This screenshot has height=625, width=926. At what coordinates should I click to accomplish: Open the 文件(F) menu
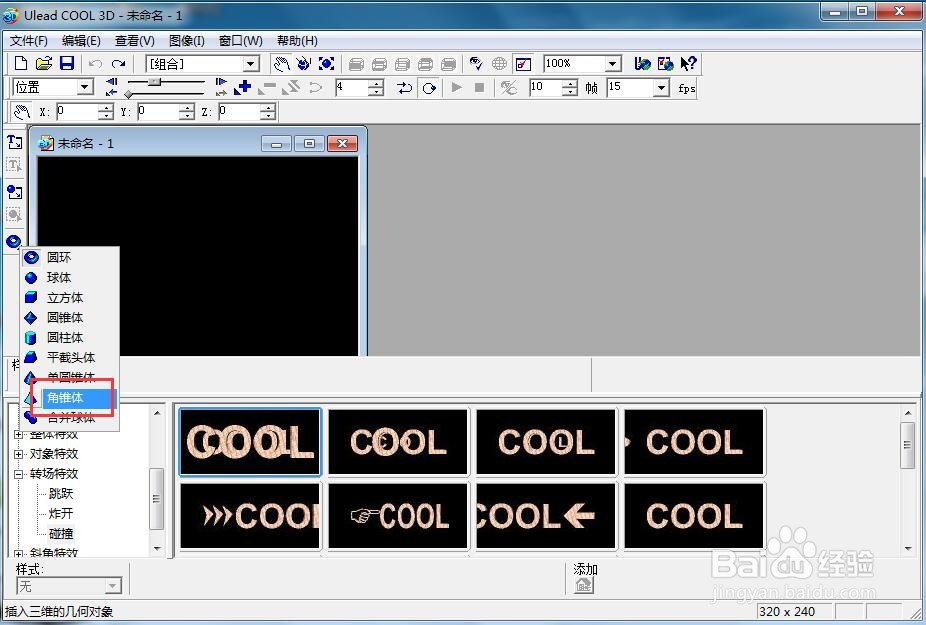coord(29,41)
